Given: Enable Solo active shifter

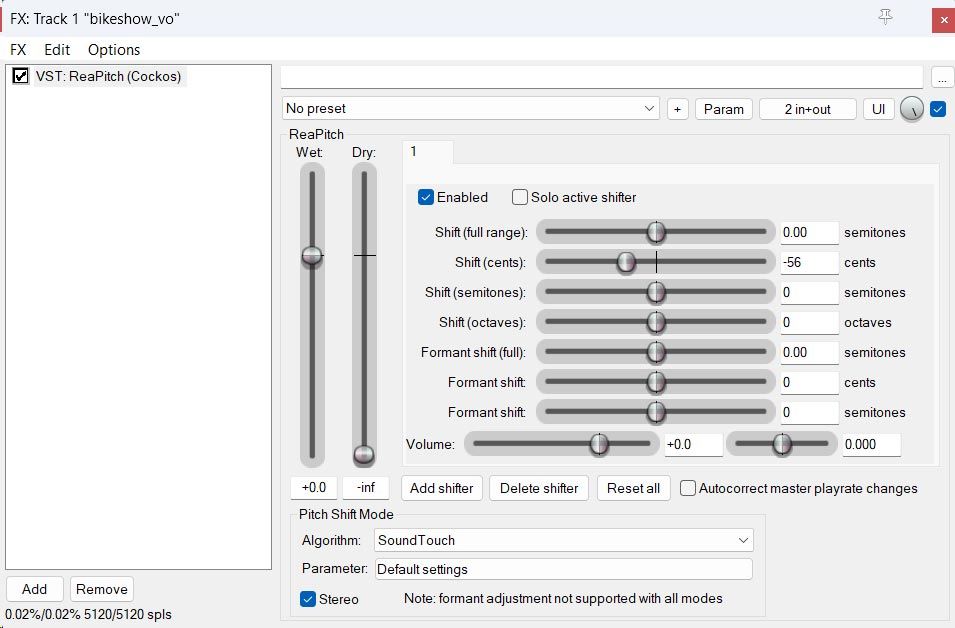Looking at the screenshot, I should coord(519,197).
